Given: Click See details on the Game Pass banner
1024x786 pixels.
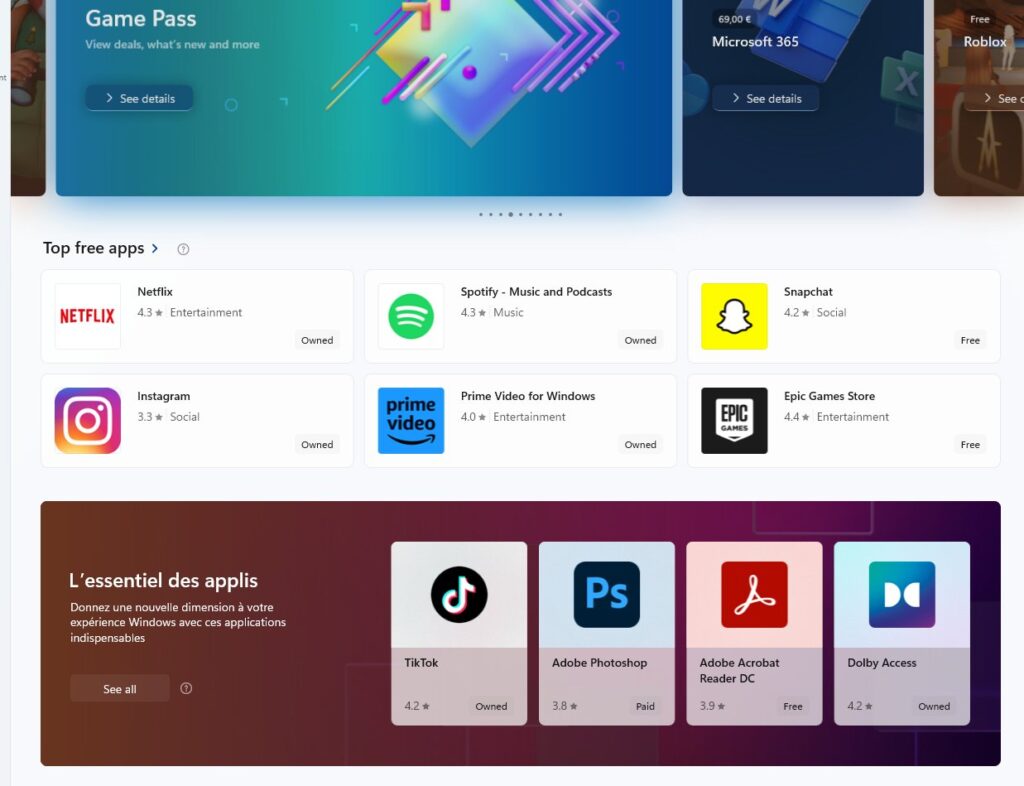Looking at the screenshot, I should coord(138,98).
